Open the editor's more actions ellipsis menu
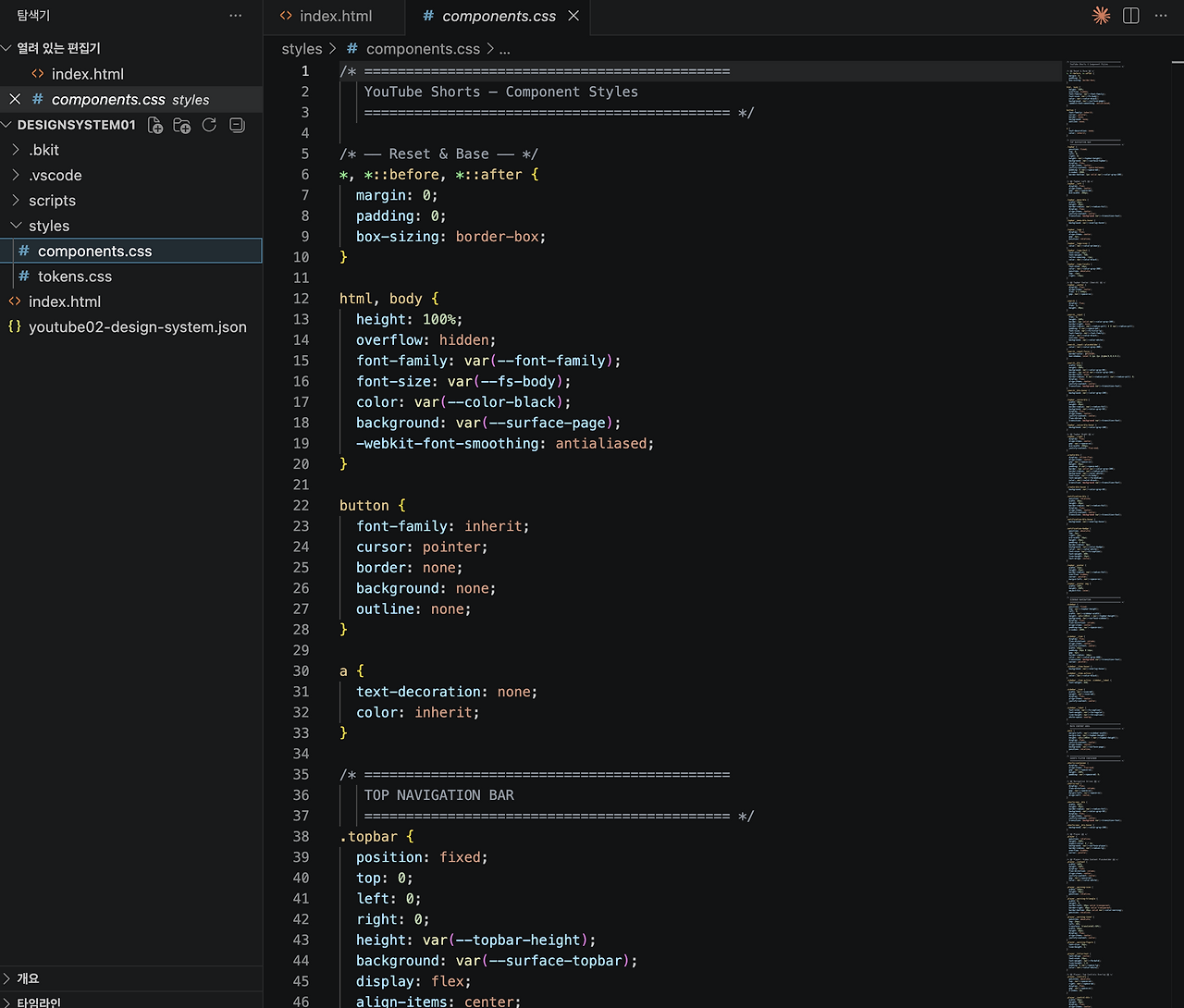Screen dimensions: 1184x1008 [1161, 16]
